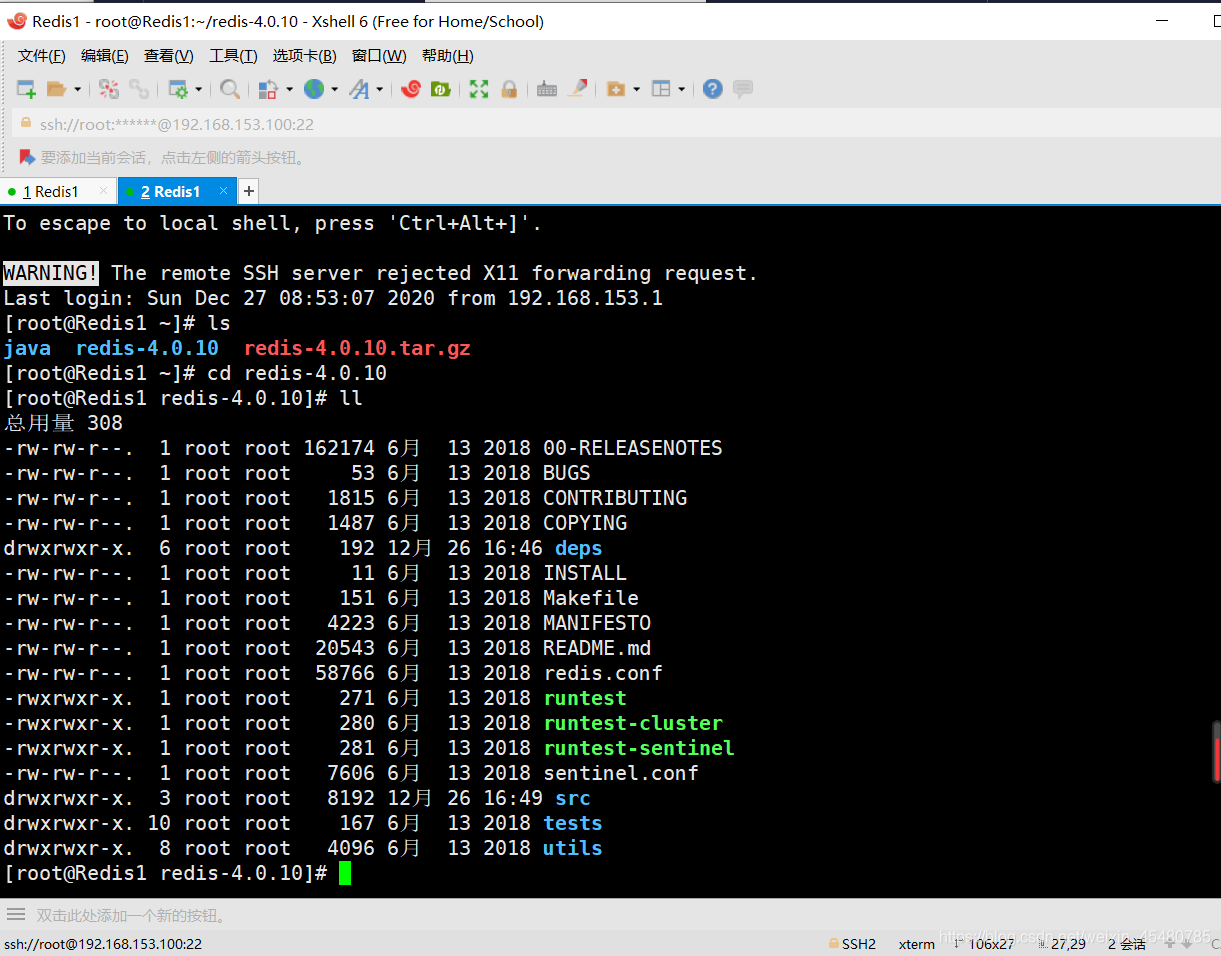Click the folder-plus toolbar icon
This screenshot has height=956, width=1221.
[616, 89]
